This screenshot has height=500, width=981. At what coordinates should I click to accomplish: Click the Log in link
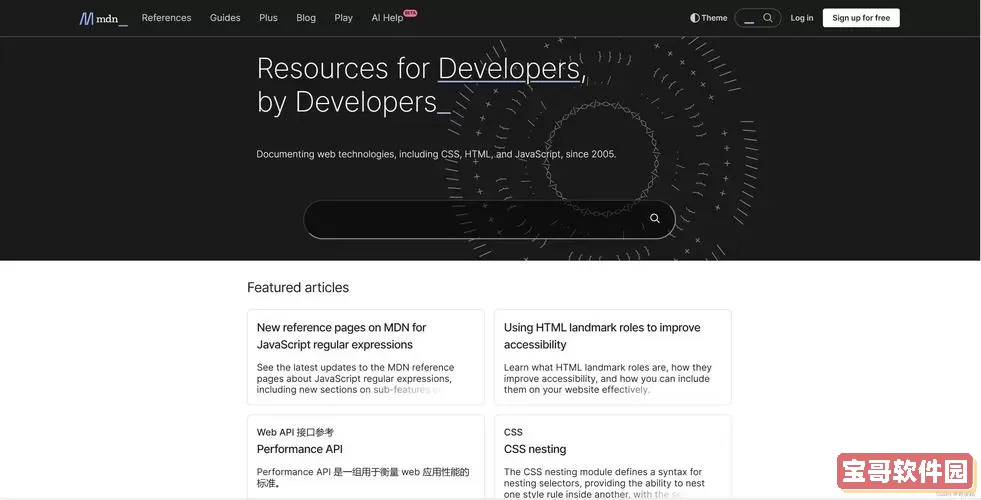(x=801, y=18)
